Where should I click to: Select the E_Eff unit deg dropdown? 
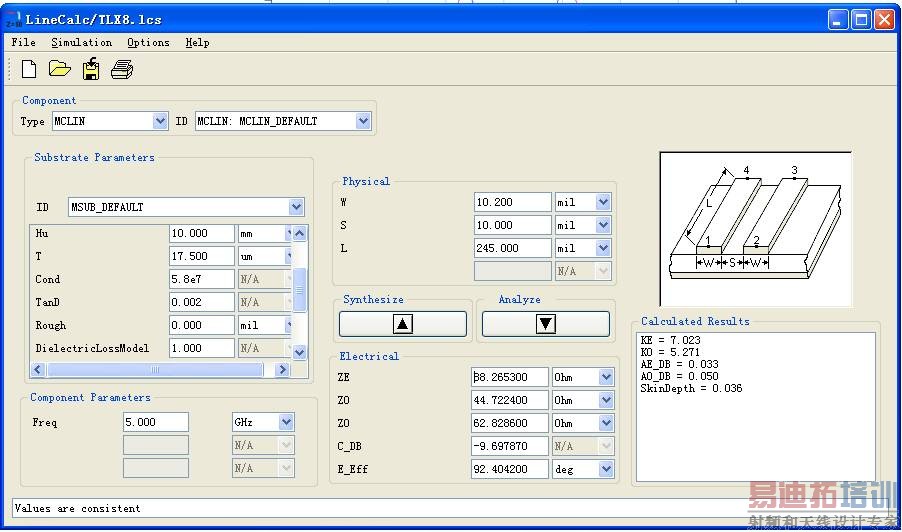click(605, 469)
